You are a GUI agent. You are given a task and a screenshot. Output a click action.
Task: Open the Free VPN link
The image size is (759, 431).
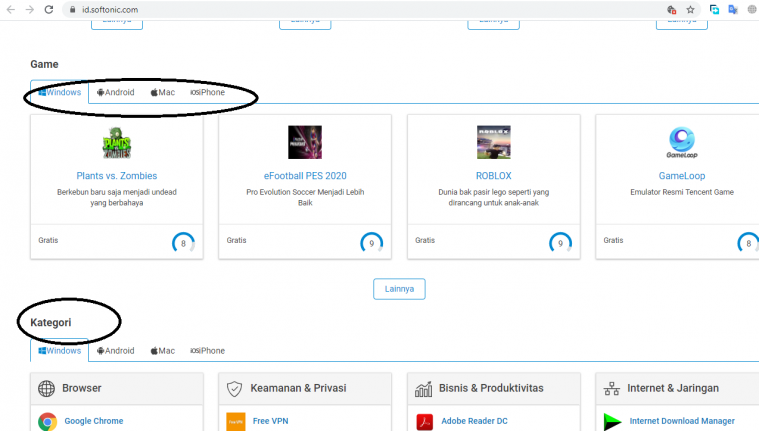270,421
